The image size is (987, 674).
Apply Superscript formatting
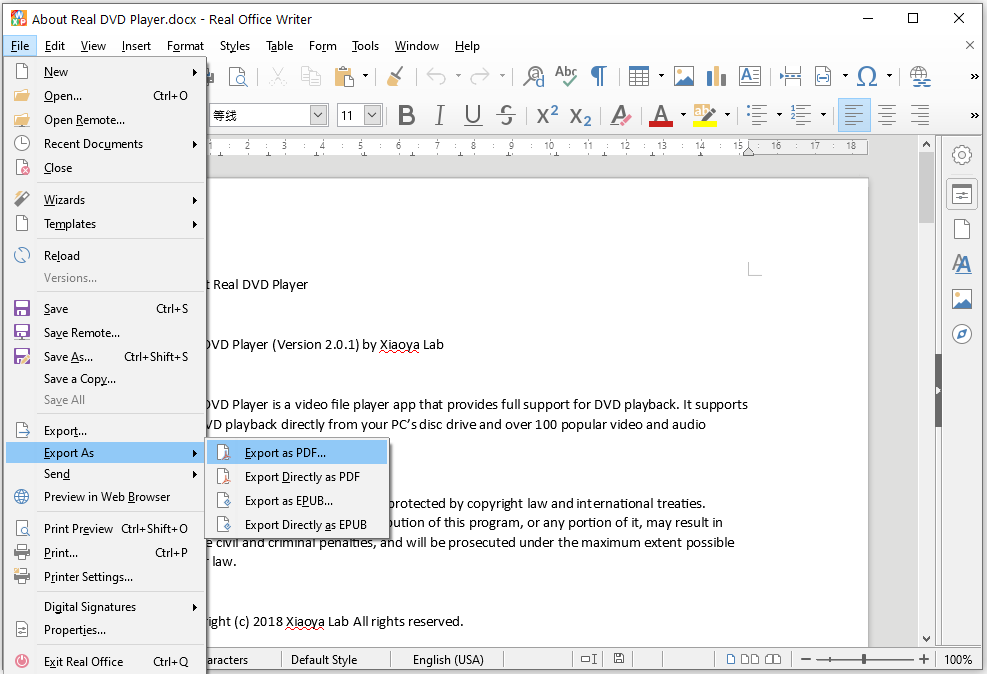[547, 115]
